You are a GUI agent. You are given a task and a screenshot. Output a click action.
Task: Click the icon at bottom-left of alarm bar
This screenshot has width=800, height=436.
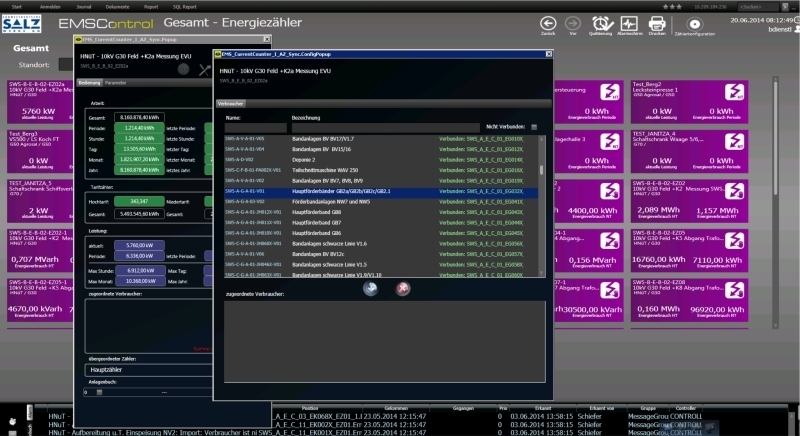(x=13, y=422)
